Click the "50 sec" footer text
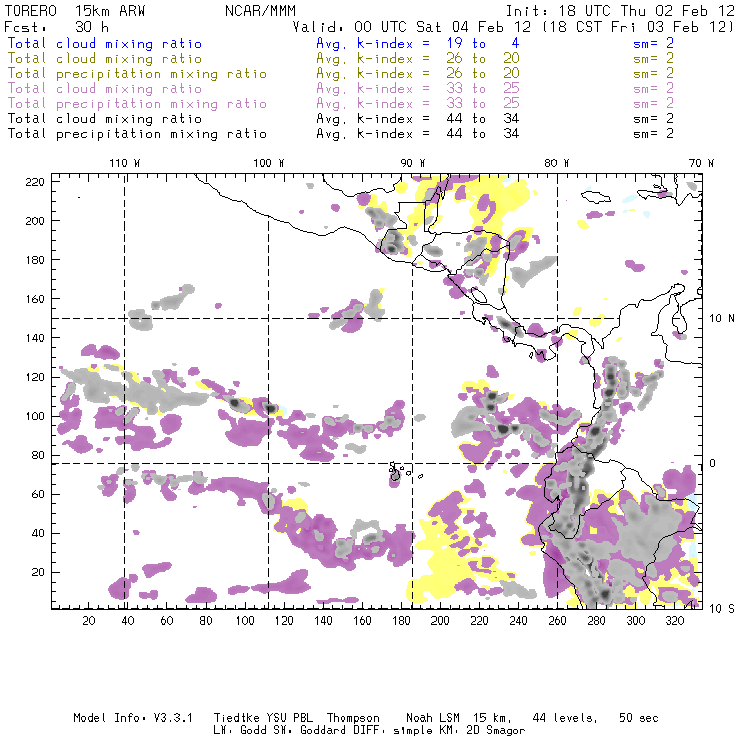This screenshot has width=740, height=740. pyautogui.click(x=639, y=718)
